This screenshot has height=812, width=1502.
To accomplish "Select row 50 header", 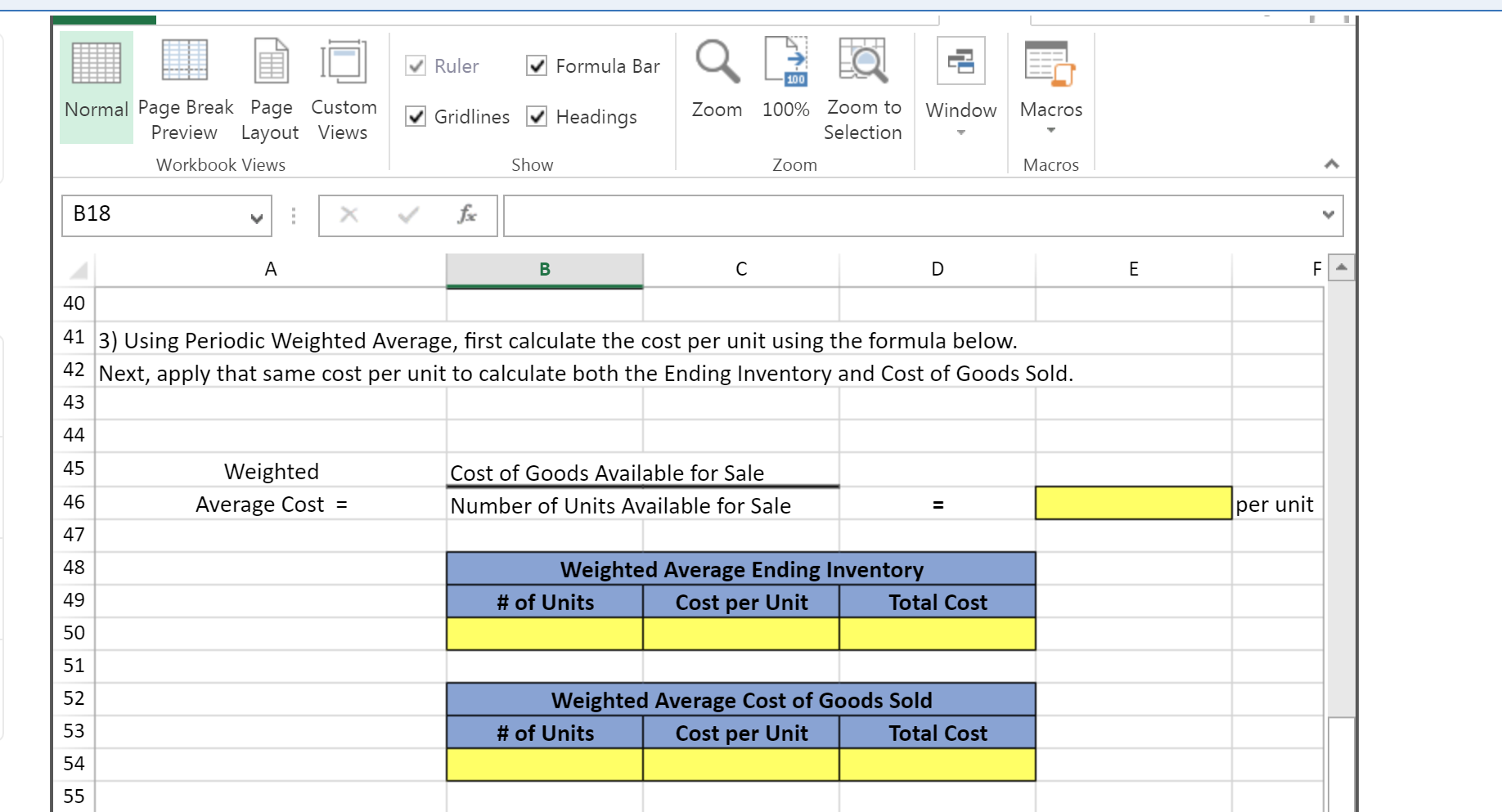I will click(x=74, y=633).
